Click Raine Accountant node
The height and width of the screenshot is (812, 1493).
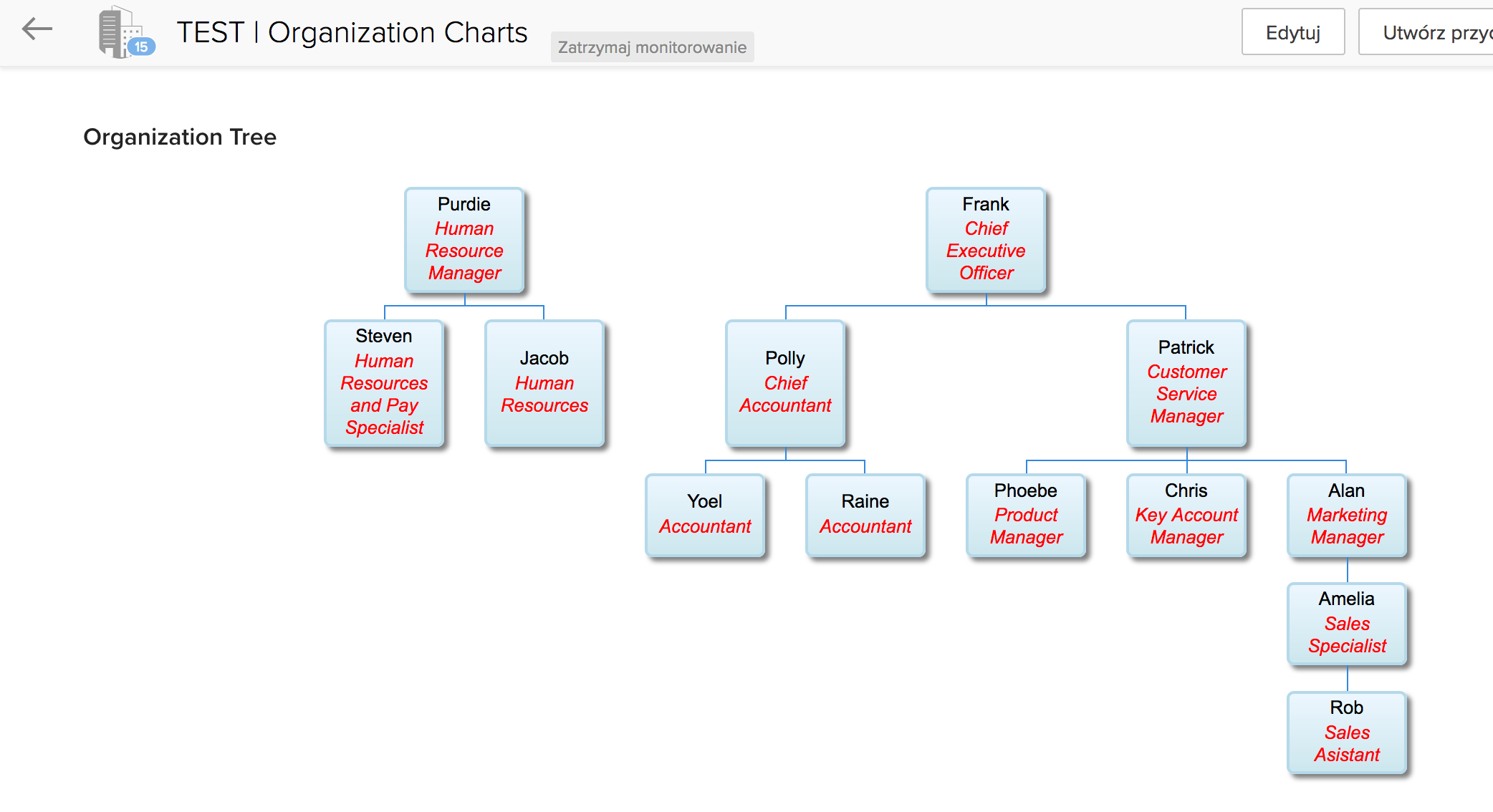(865, 515)
